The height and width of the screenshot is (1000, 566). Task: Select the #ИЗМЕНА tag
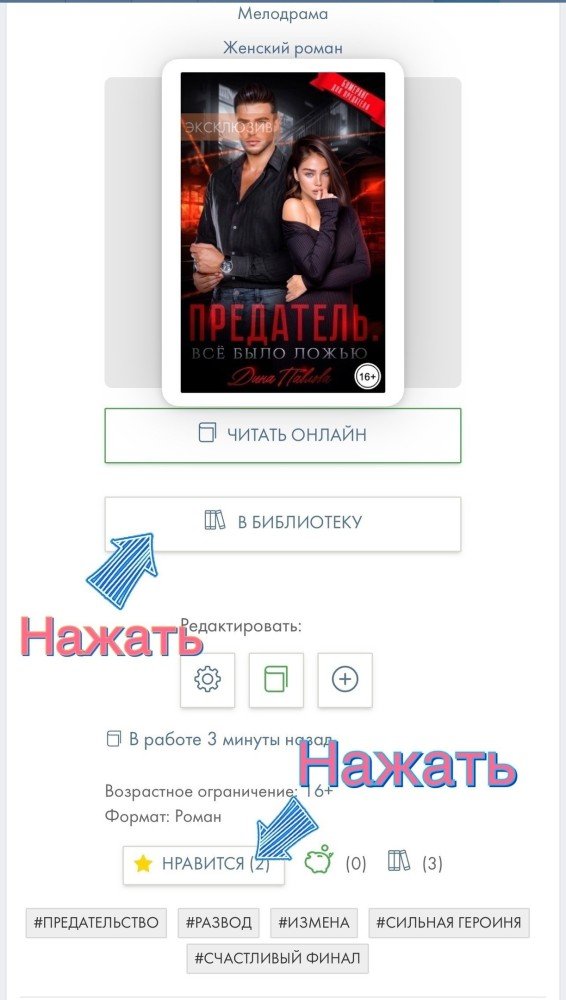314,923
